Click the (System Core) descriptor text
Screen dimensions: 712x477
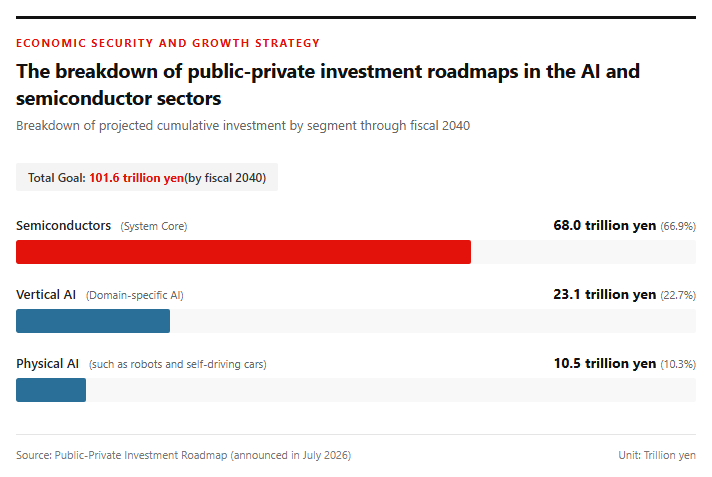[x=154, y=226]
